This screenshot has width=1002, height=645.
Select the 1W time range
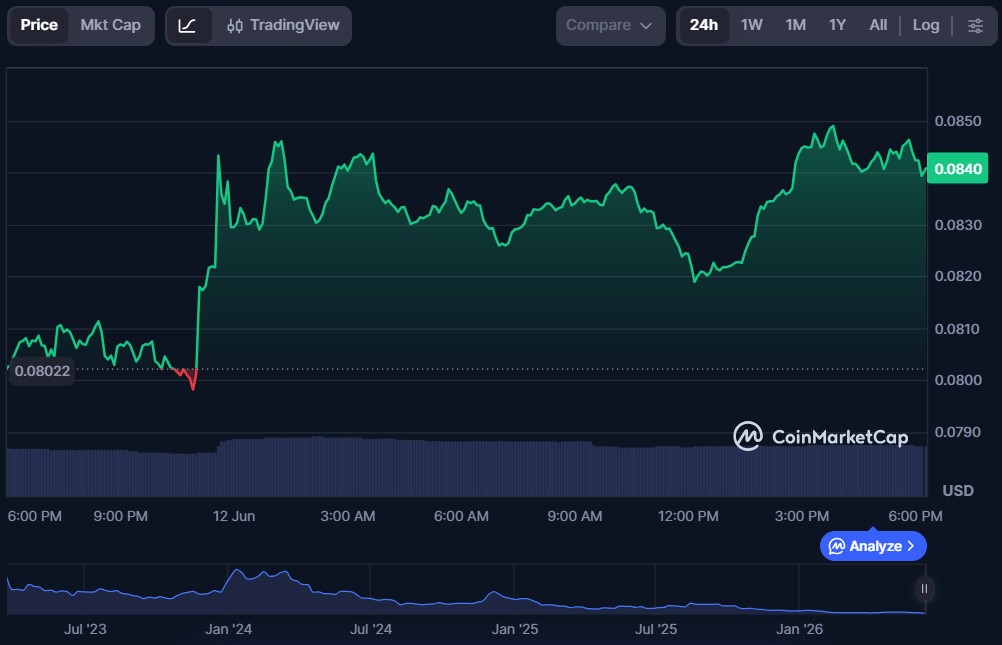(x=752, y=25)
